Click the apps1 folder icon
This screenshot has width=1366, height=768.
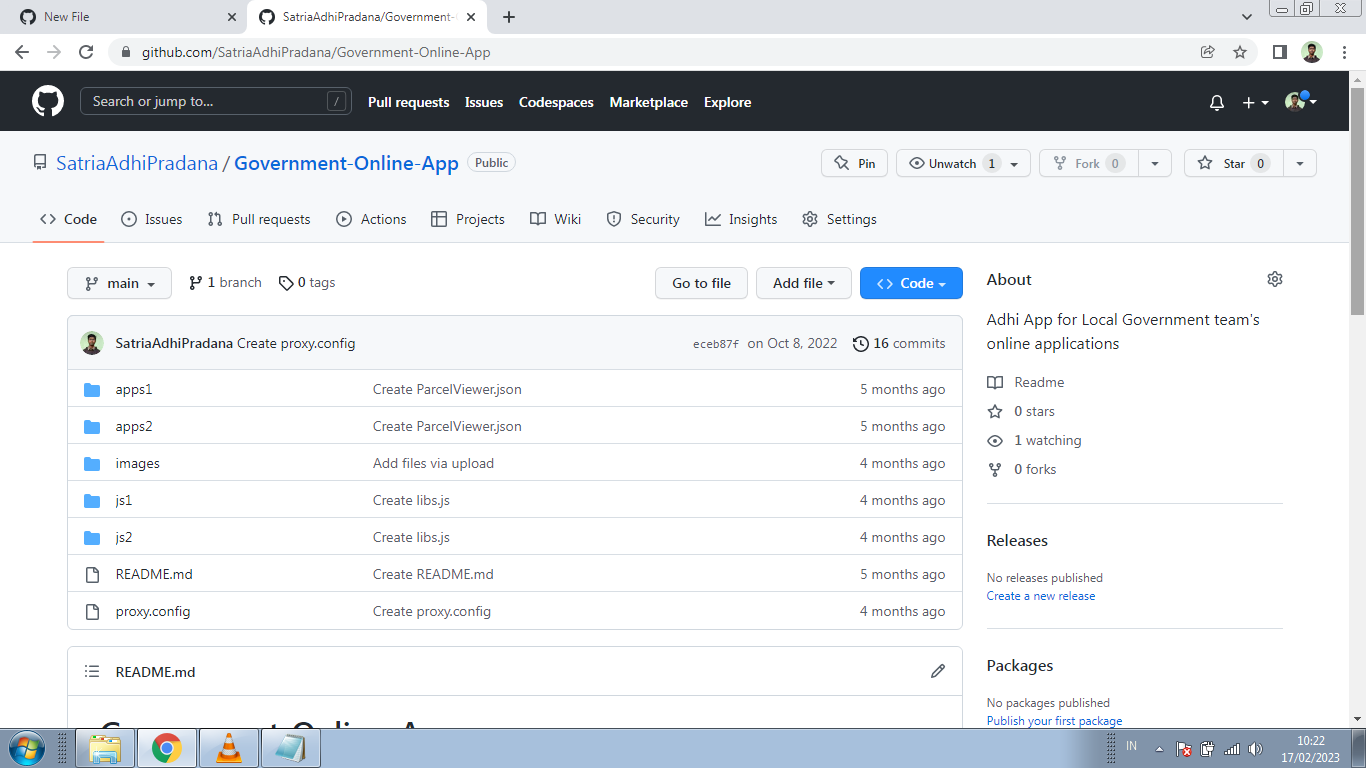coord(91,389)
